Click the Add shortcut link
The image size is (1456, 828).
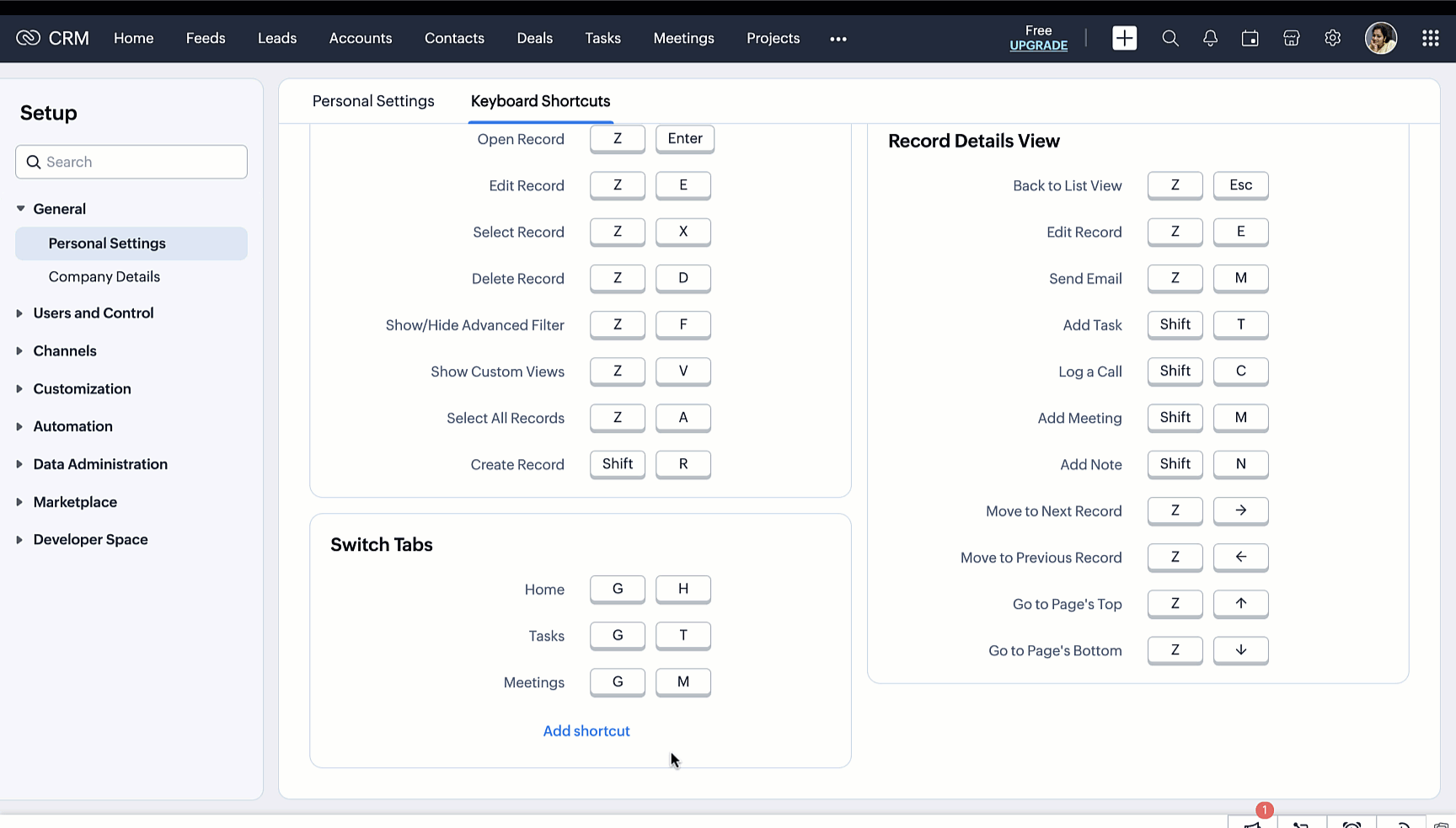586,731
